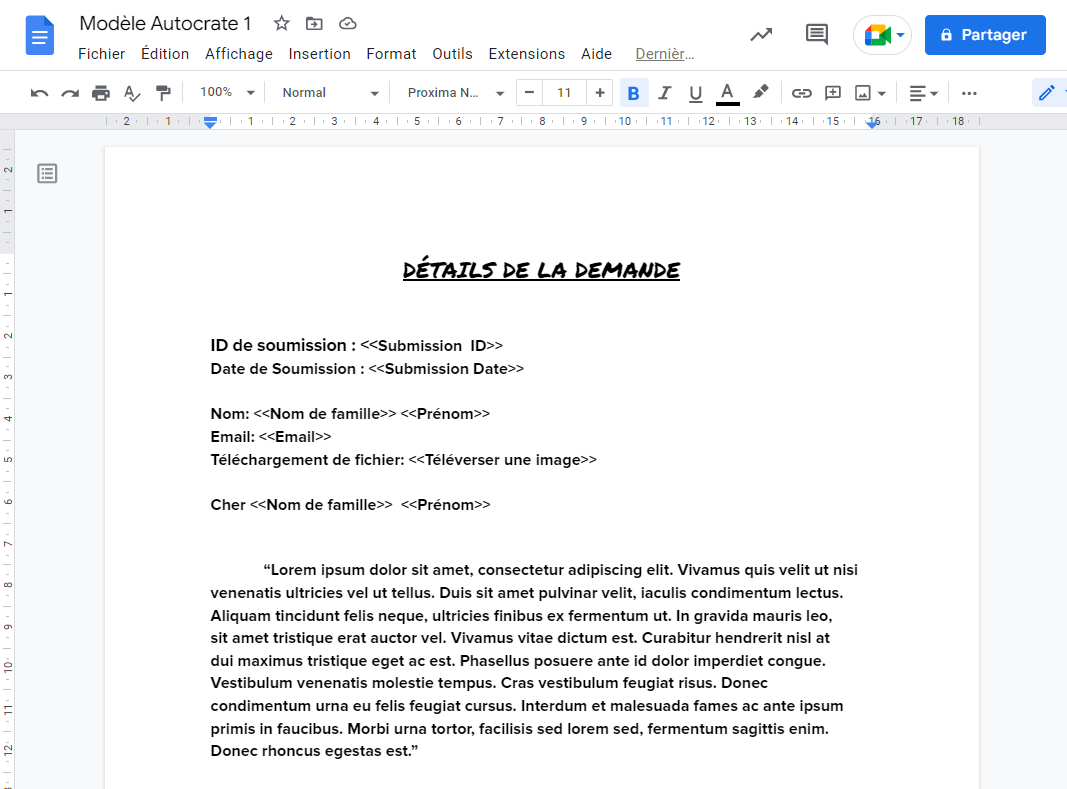Open the Google Docs home icon
1067x789 pixels.
pos(39,35)
